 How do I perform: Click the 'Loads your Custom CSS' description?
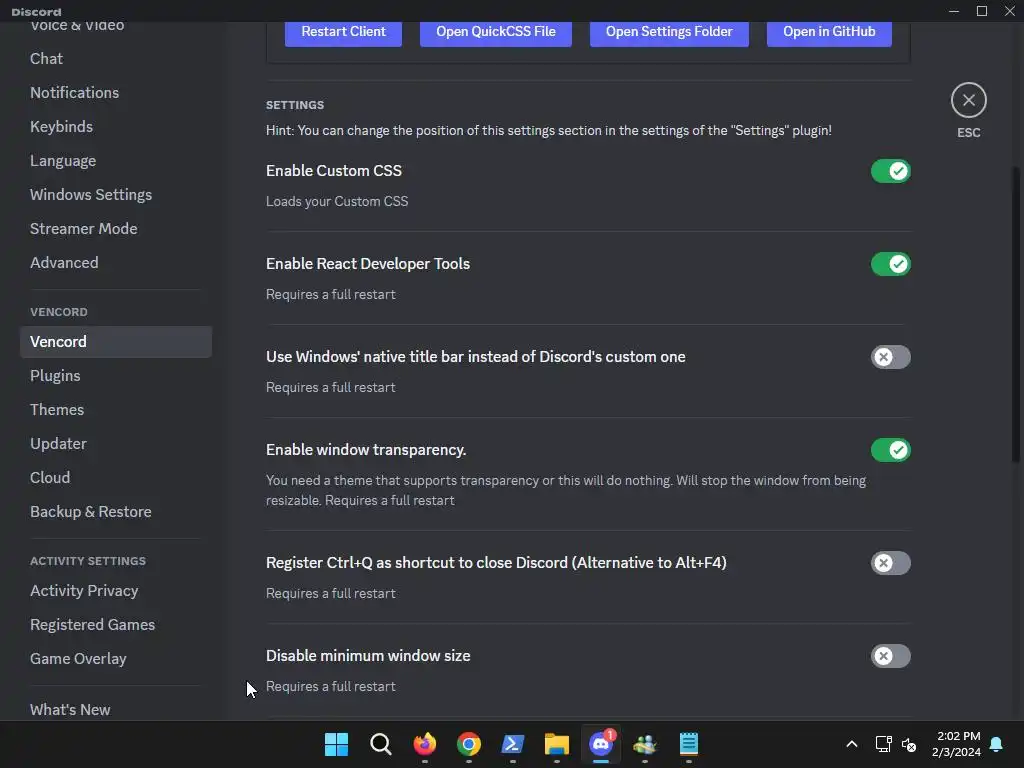[x=337, y=202]
